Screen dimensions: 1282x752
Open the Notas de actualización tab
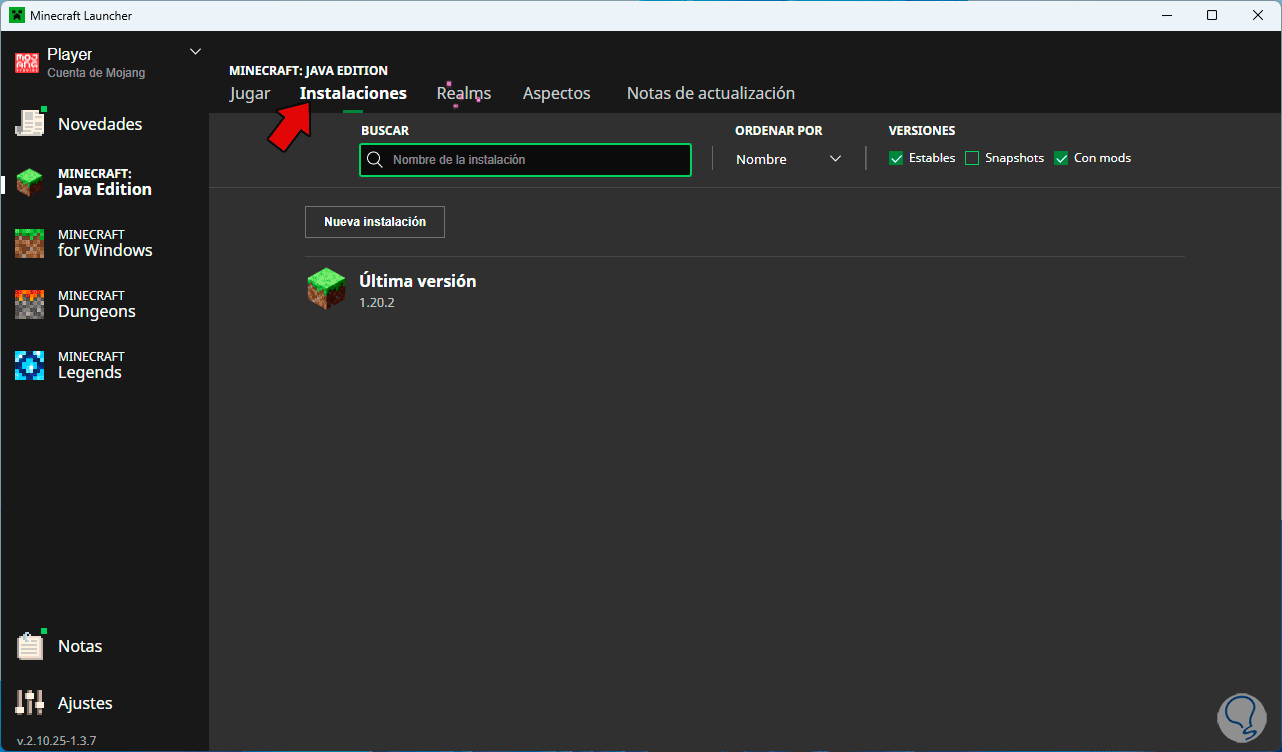tap(711, 93)
